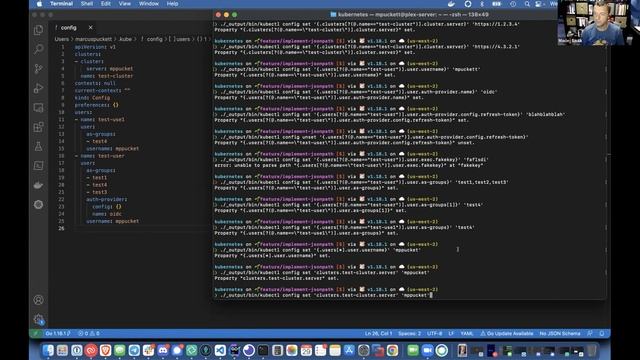Open the Extensions view in VS Code
Viewport: 640px width, 360px height.
click(39, 127)
